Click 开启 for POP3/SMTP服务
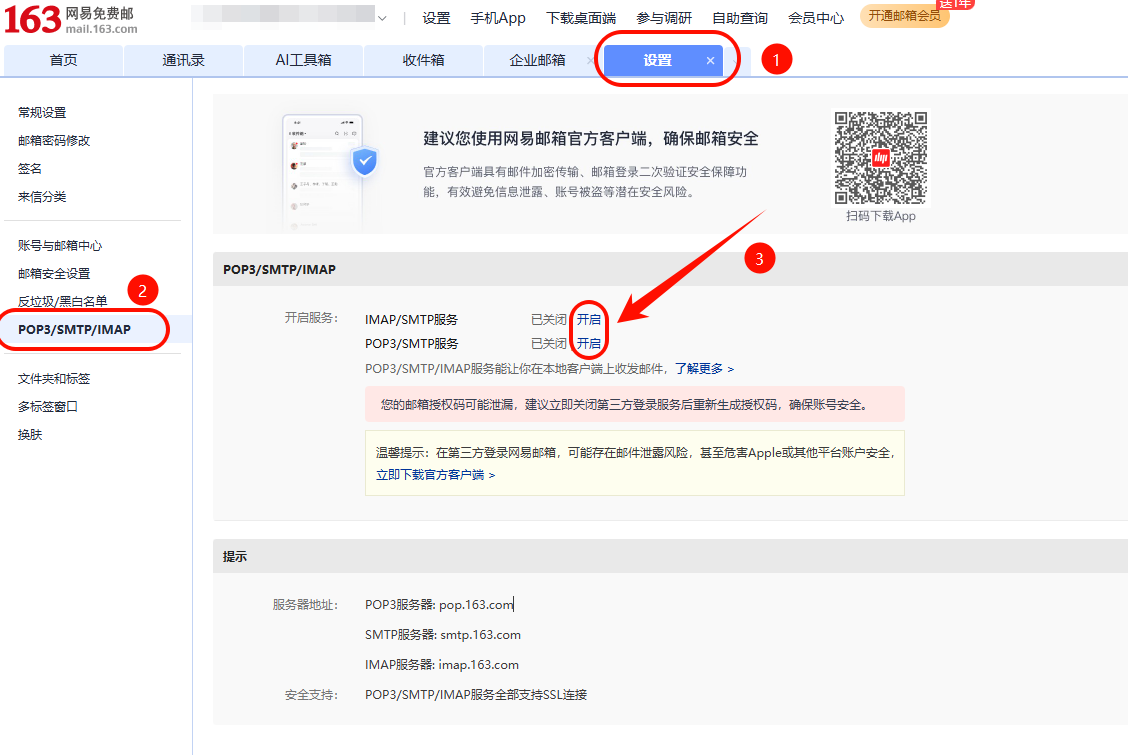1128x755 pixels. [588, 344]
